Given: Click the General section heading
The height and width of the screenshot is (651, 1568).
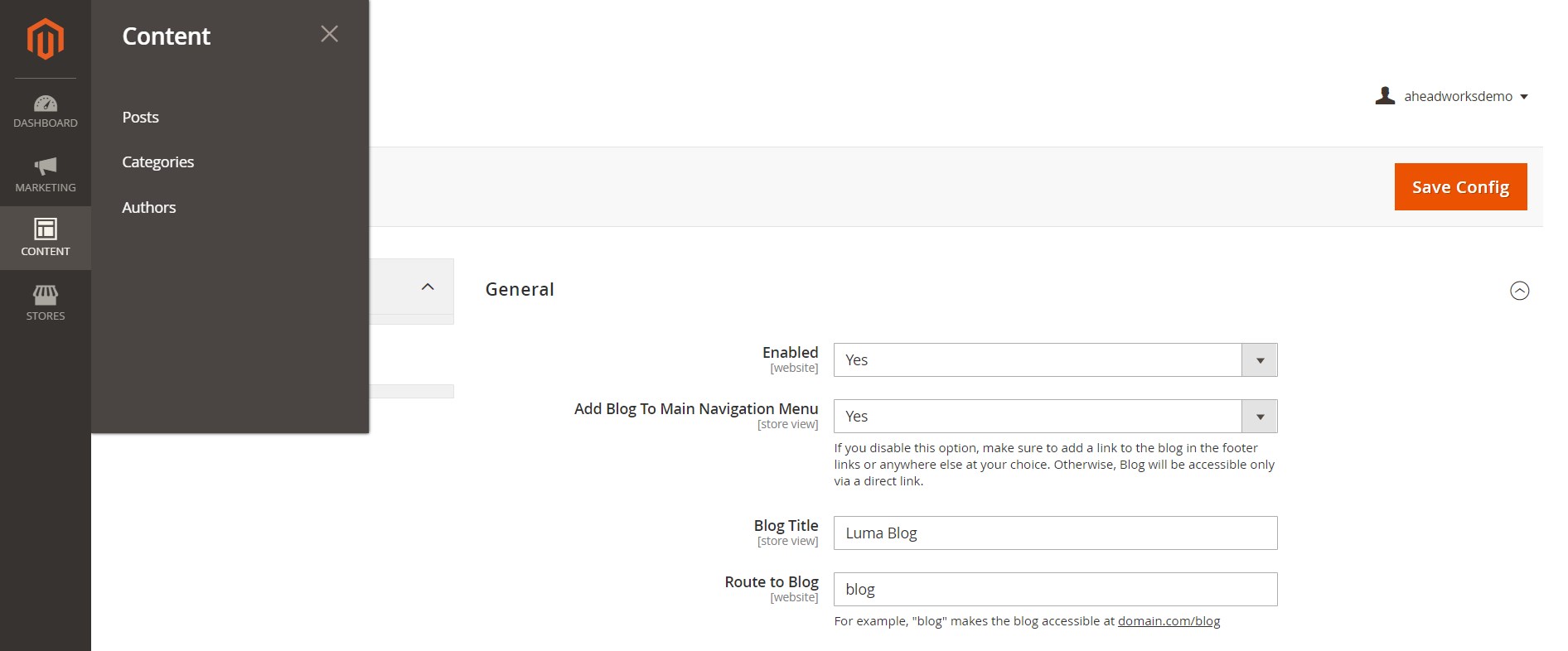Looking at the screenshot, I should pyautogui.click(x=520, y=290).
